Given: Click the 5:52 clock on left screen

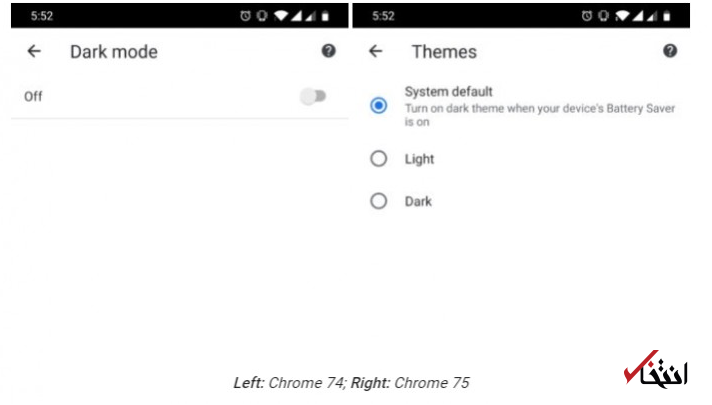Looking at the screenshot, I should tap(42, 16).
